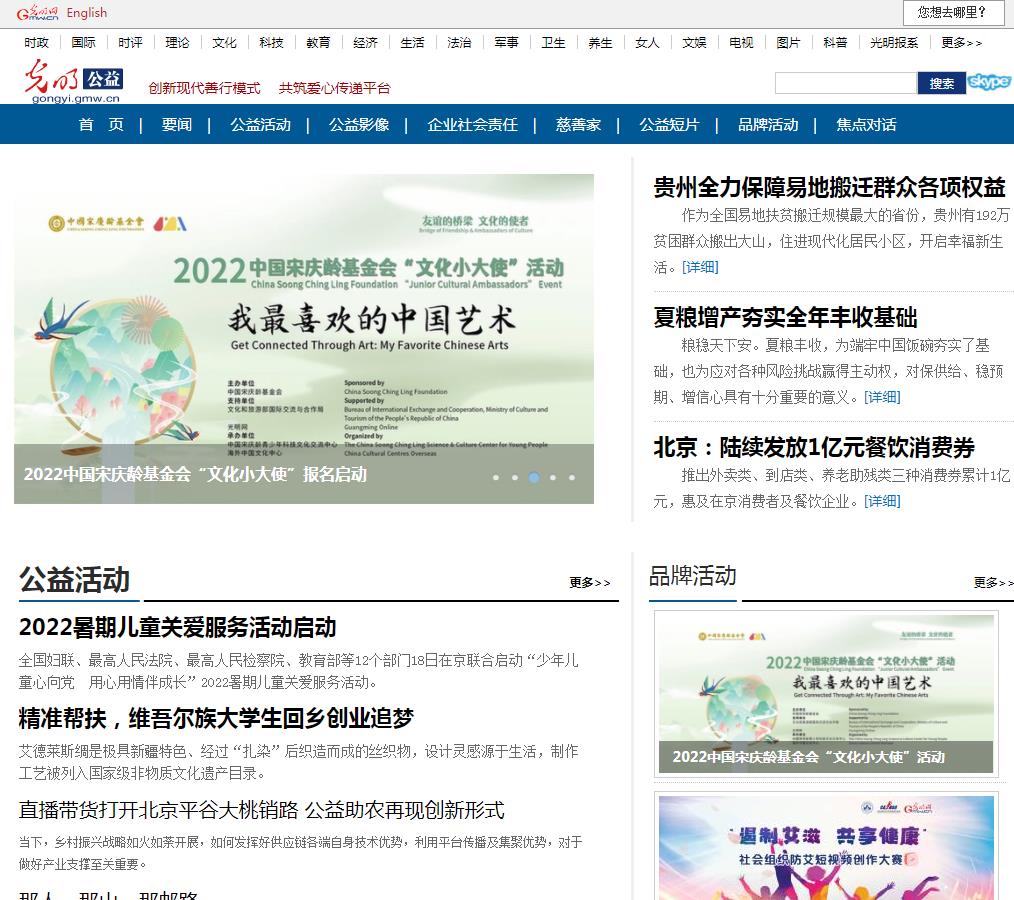Open the 时政 top navigation item

pos(36,43)
